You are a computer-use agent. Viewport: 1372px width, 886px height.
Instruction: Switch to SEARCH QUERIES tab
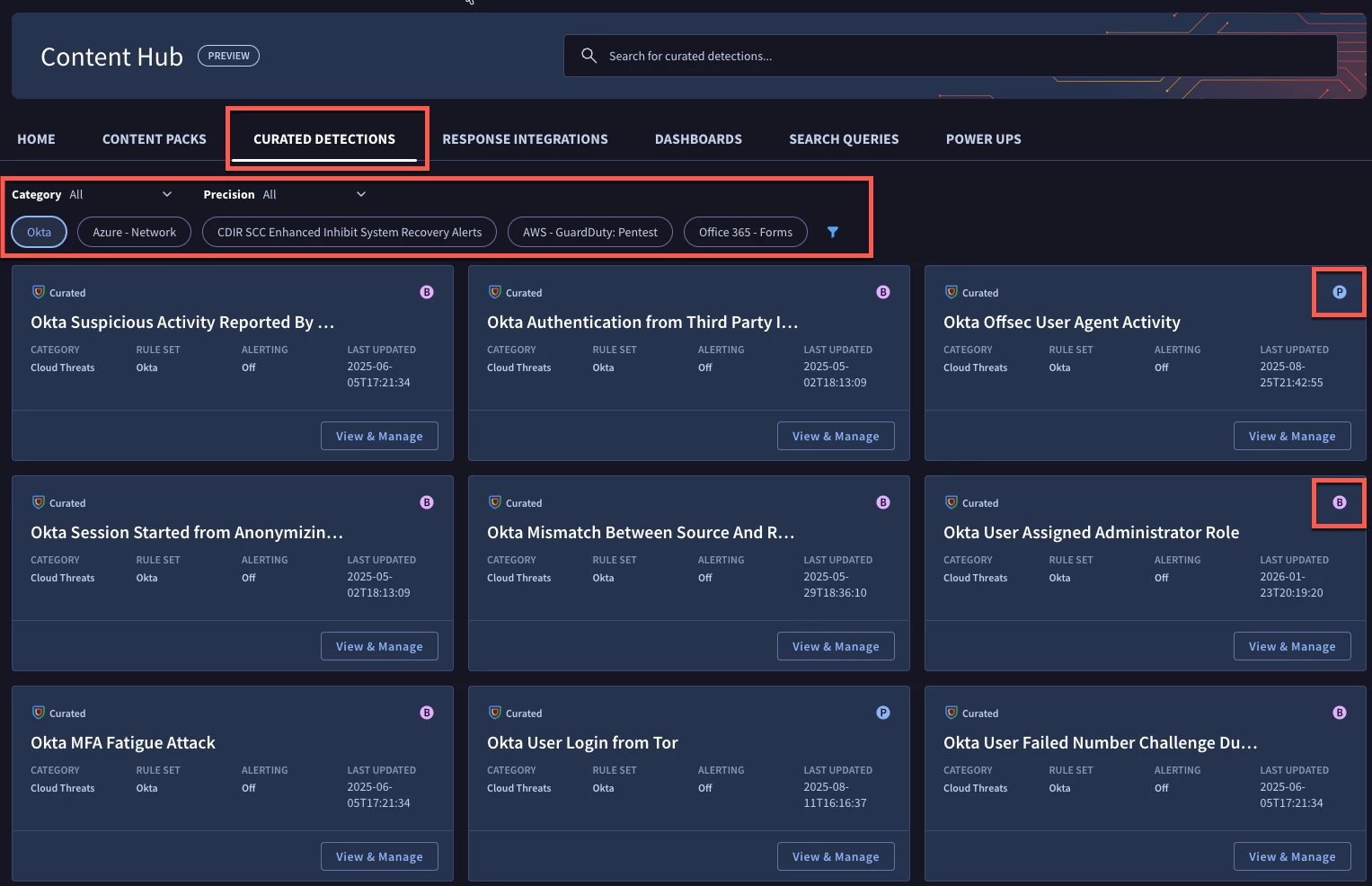[x=844, y=139]
